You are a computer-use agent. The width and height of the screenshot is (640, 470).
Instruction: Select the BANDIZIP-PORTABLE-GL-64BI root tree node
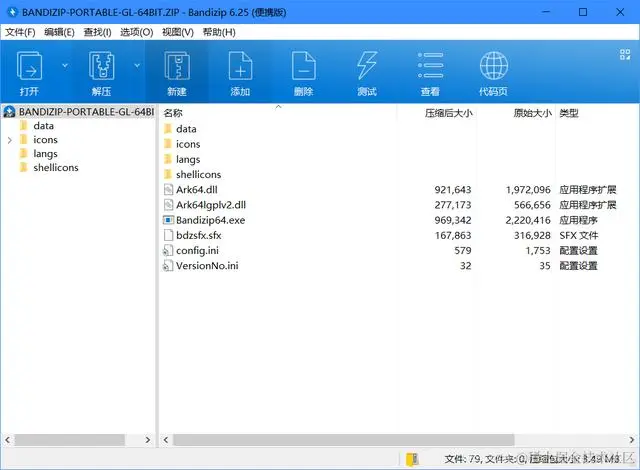click(x=86, y=111)
